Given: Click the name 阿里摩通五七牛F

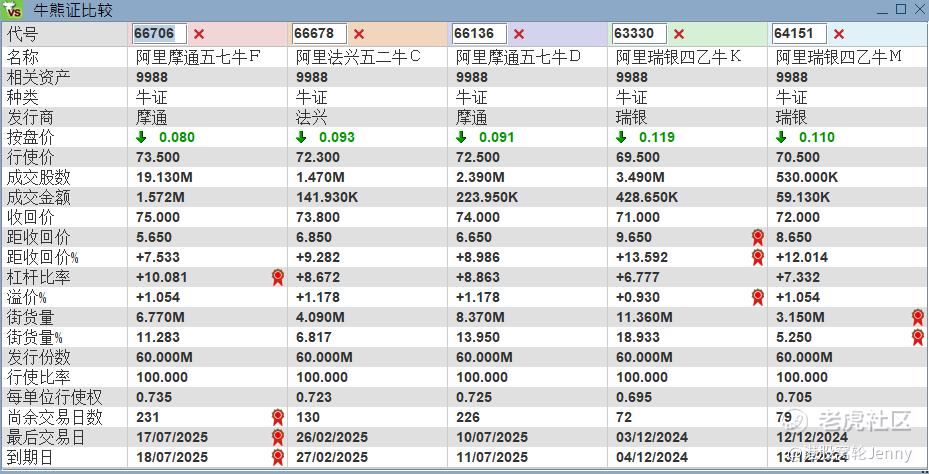Looking at the screenshot, I should [x=198, y=57].
